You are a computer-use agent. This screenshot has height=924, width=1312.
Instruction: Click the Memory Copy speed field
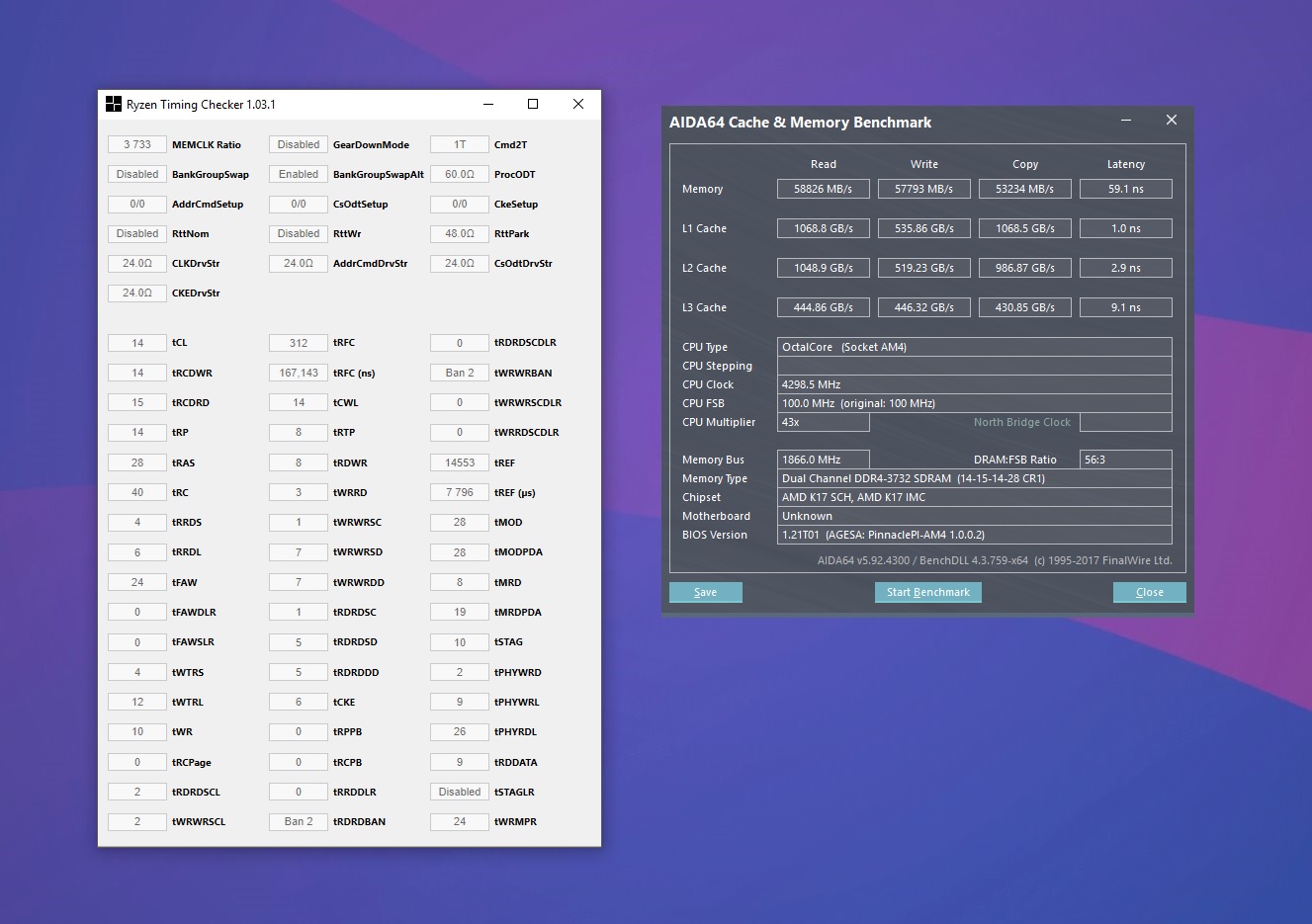pos(1025,189)
